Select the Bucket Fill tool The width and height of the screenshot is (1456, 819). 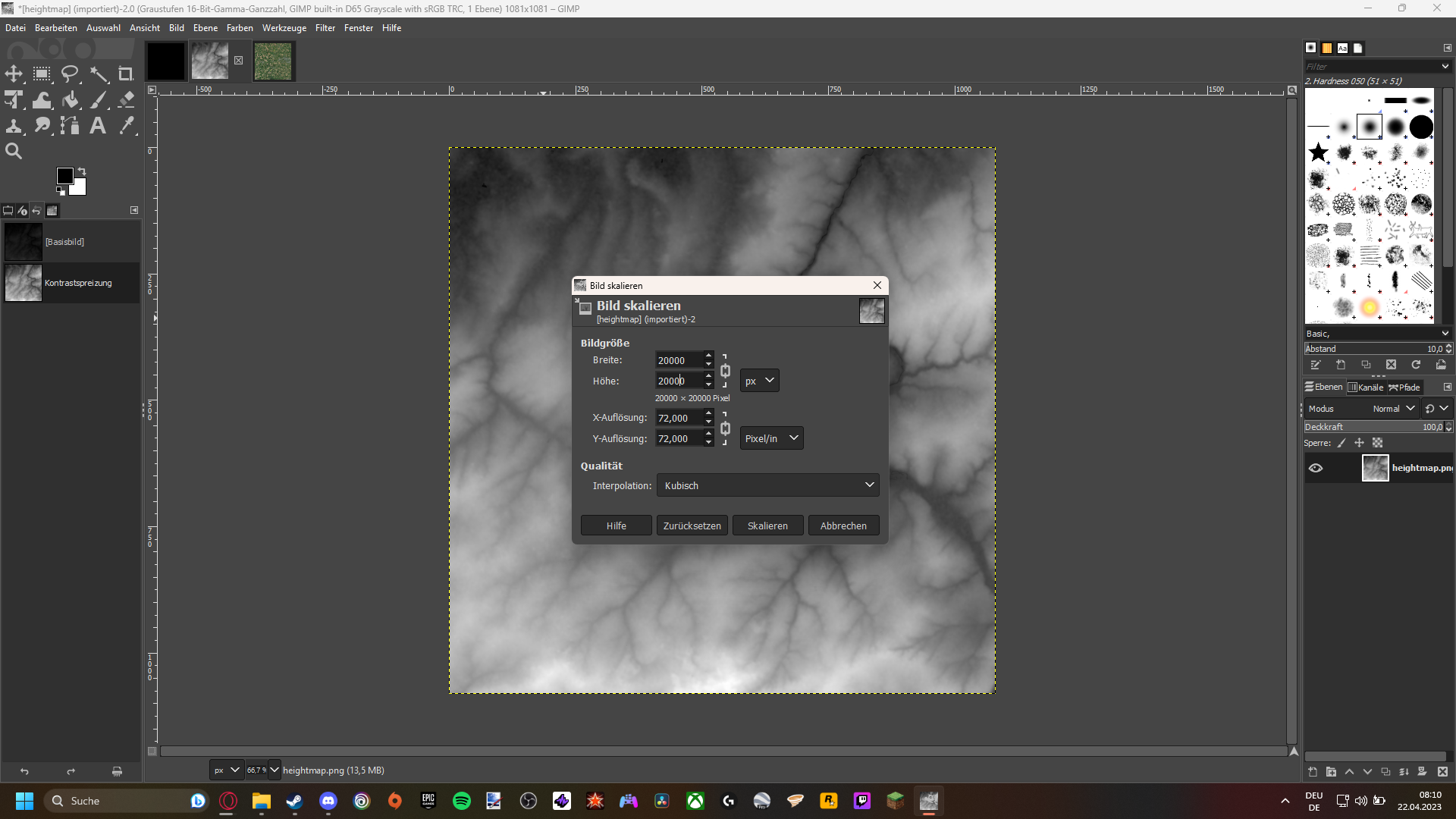[71, 100]
